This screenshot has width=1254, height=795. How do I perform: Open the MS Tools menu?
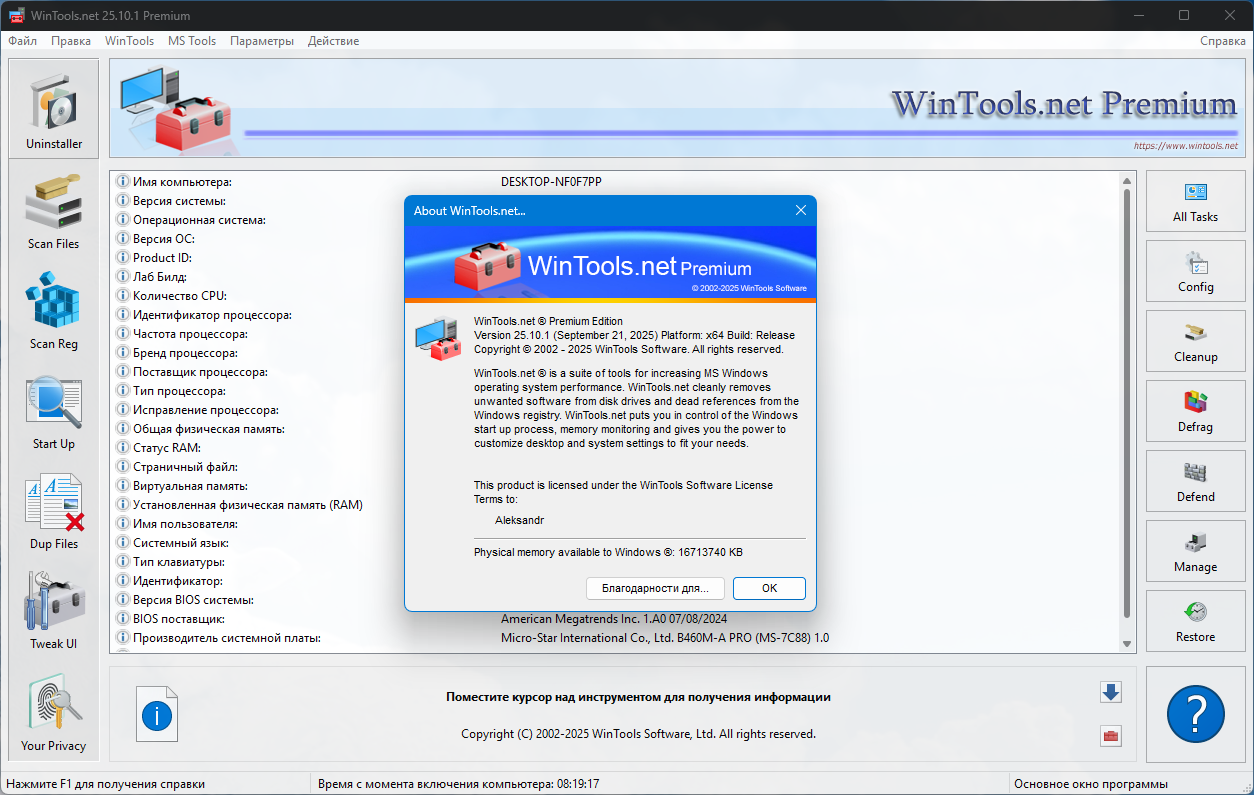[x=191, y=41]
